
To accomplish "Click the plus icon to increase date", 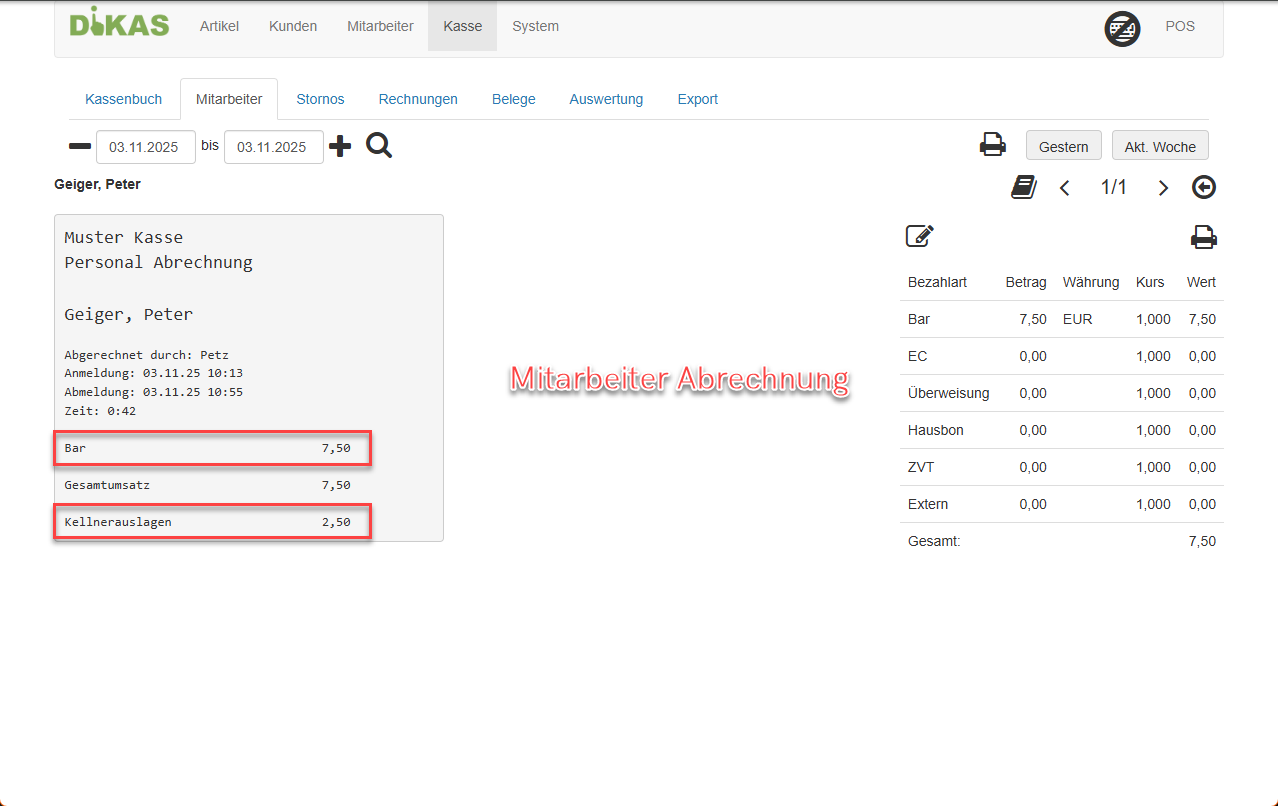I will (x=340, y=147).
